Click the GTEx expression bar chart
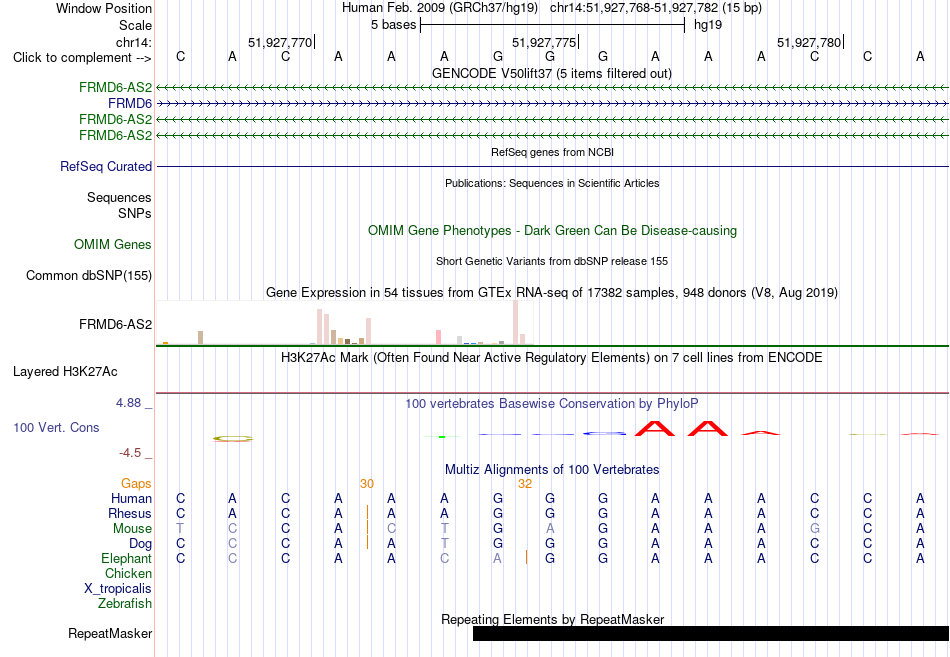This screenshot has height=657, width=950. pyautogui.click(x=344, y=323)
